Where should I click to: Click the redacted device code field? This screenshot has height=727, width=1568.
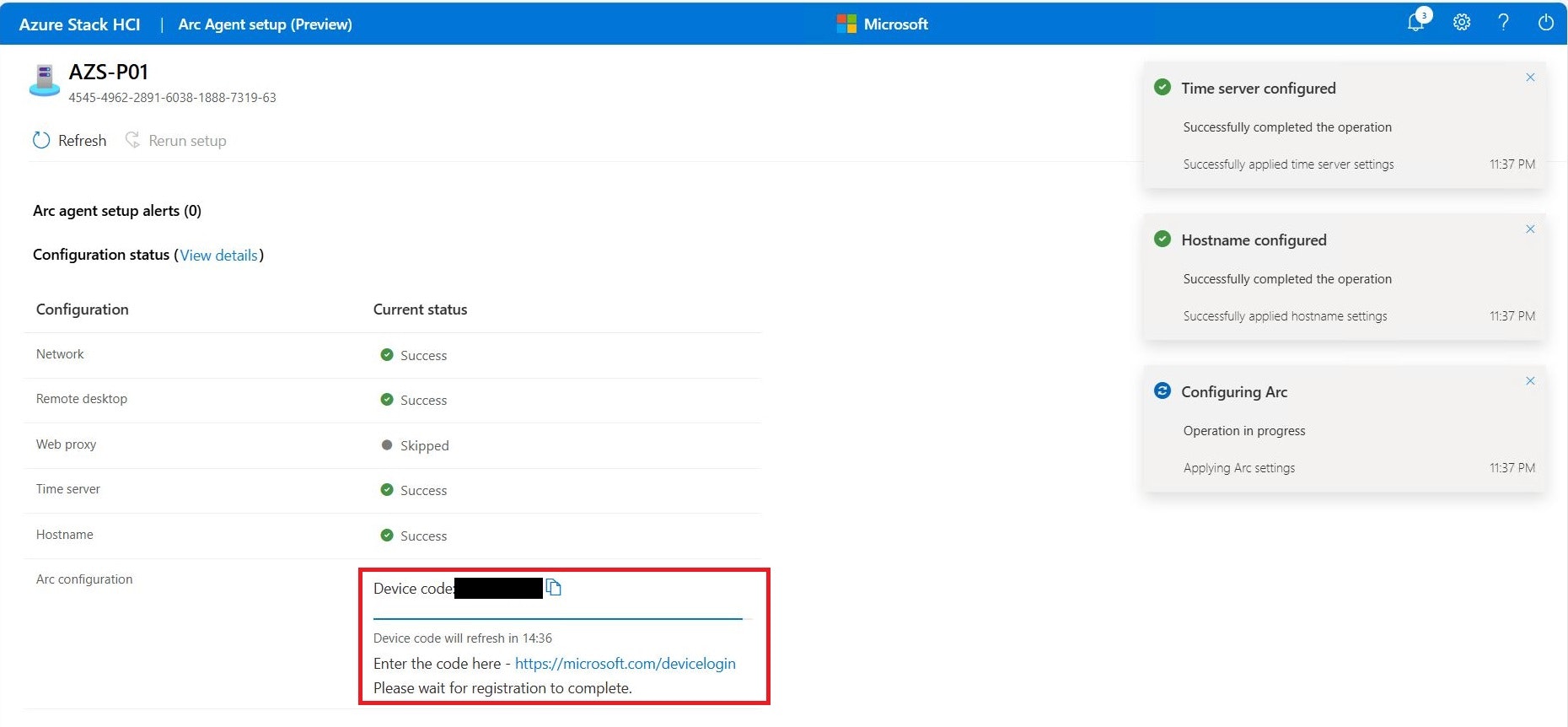point(498,588)
